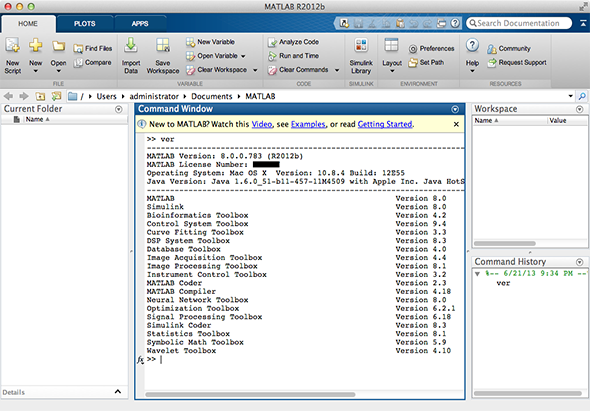Click search icon beside address bar
Viewport: 590px width, 411px height.
[582, 96]
